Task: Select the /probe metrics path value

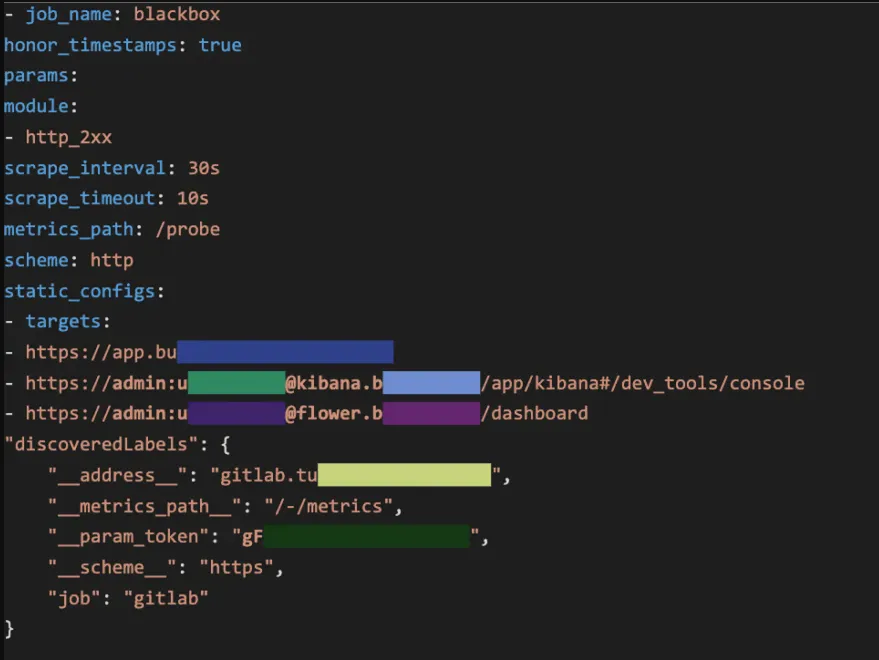Action: [182, 229]
